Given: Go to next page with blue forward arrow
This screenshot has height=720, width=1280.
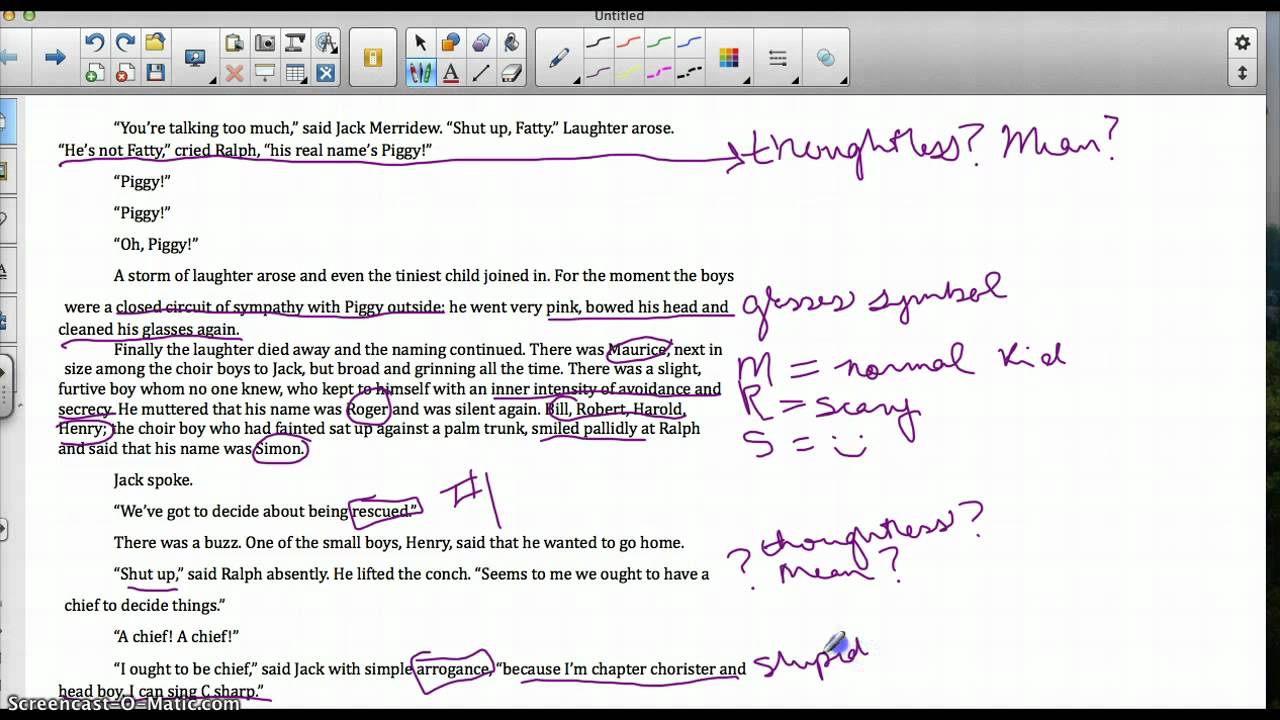Looking at the screenshot, I should tap(55, 57).
